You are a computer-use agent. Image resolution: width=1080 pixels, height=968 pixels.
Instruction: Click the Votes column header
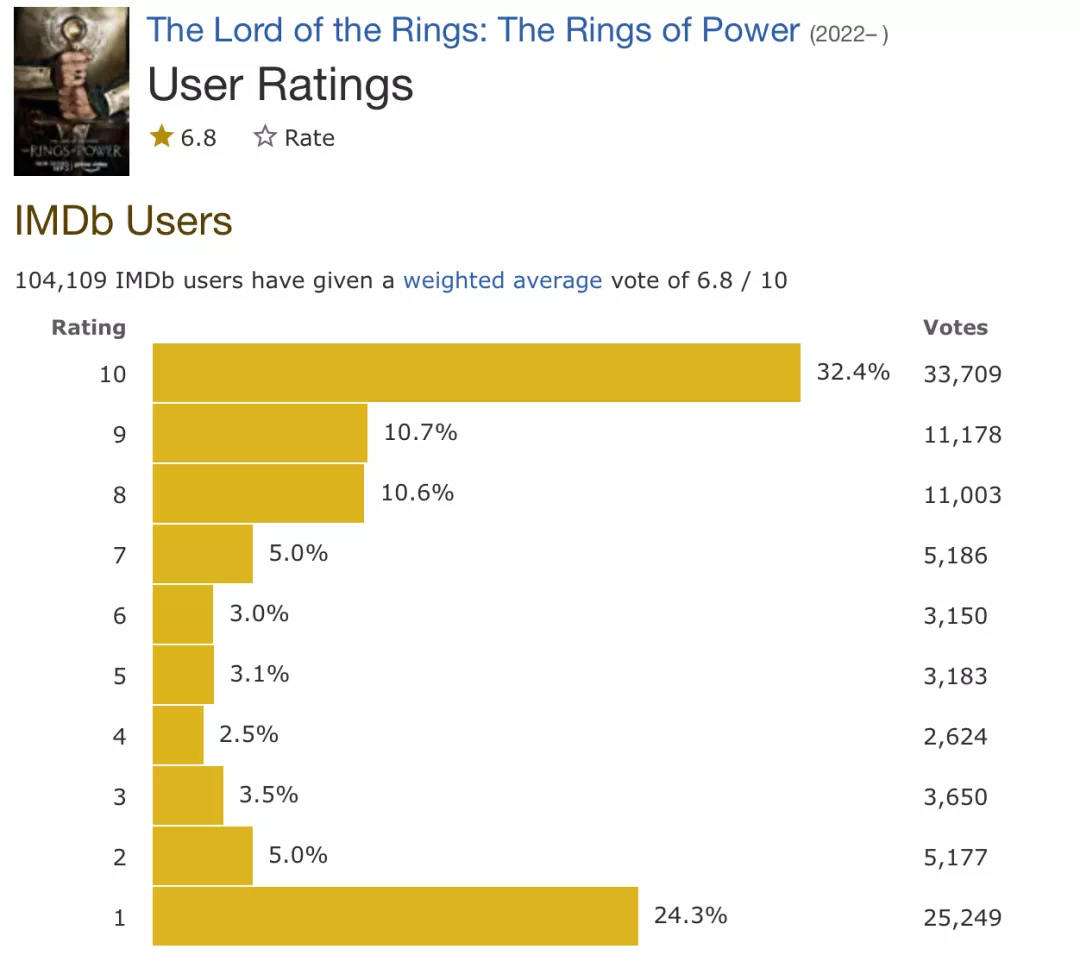pos(955,327)
